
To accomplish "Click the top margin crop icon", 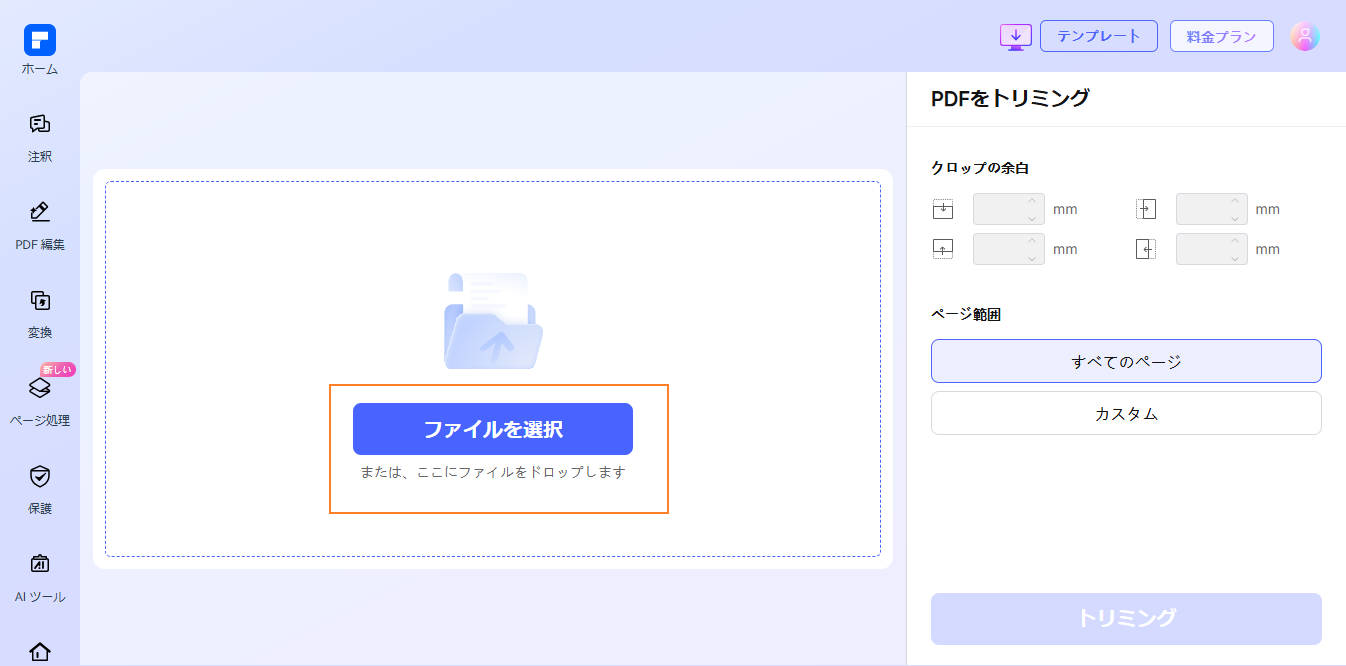I will [x=943, y=210].
